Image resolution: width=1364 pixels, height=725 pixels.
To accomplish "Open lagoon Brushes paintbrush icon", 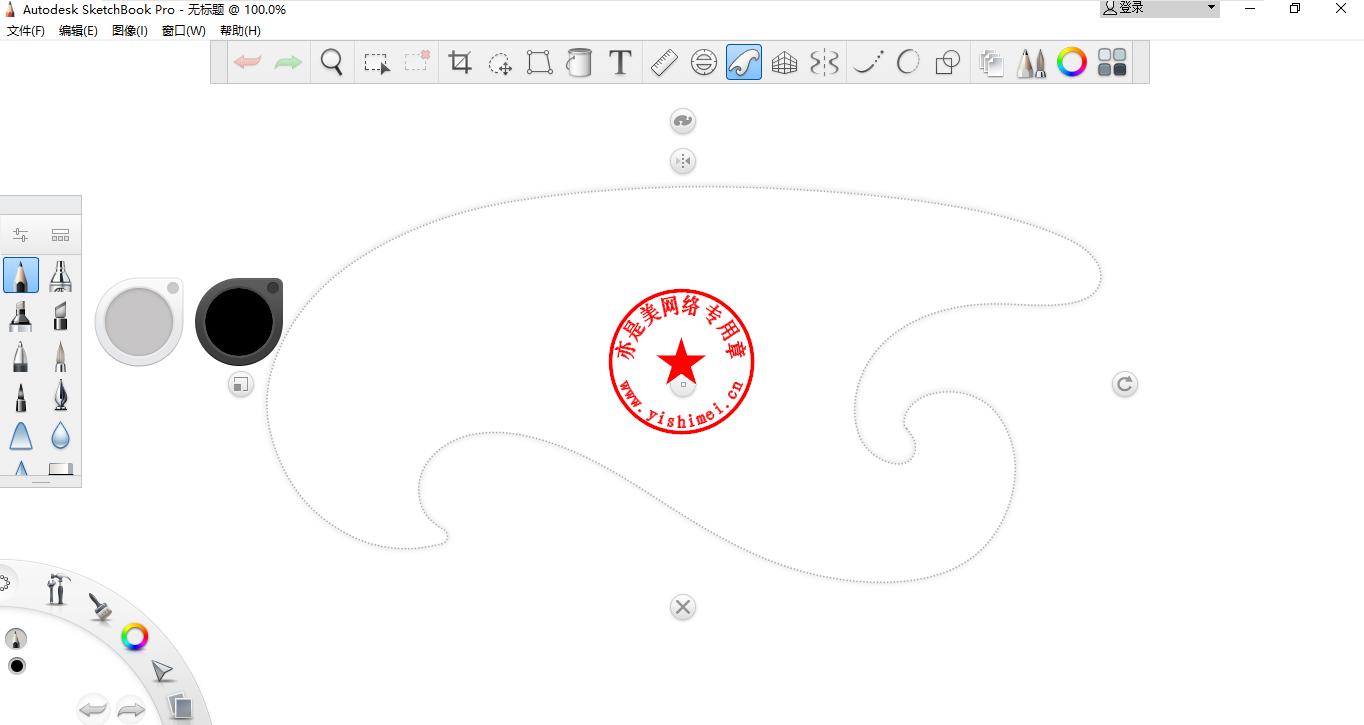I will click(x=99, y=606).
